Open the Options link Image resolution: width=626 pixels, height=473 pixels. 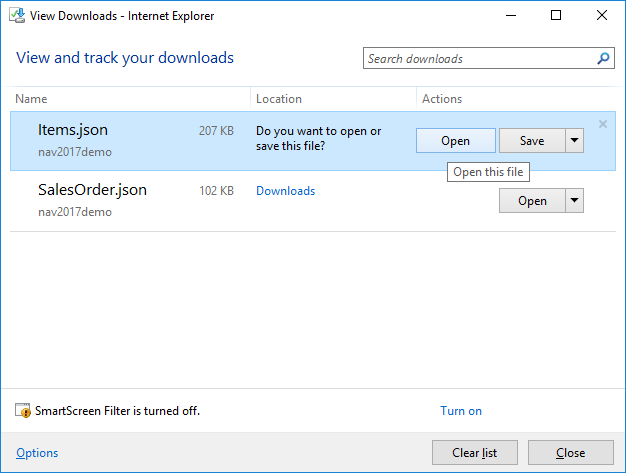(x=37, y=453)
